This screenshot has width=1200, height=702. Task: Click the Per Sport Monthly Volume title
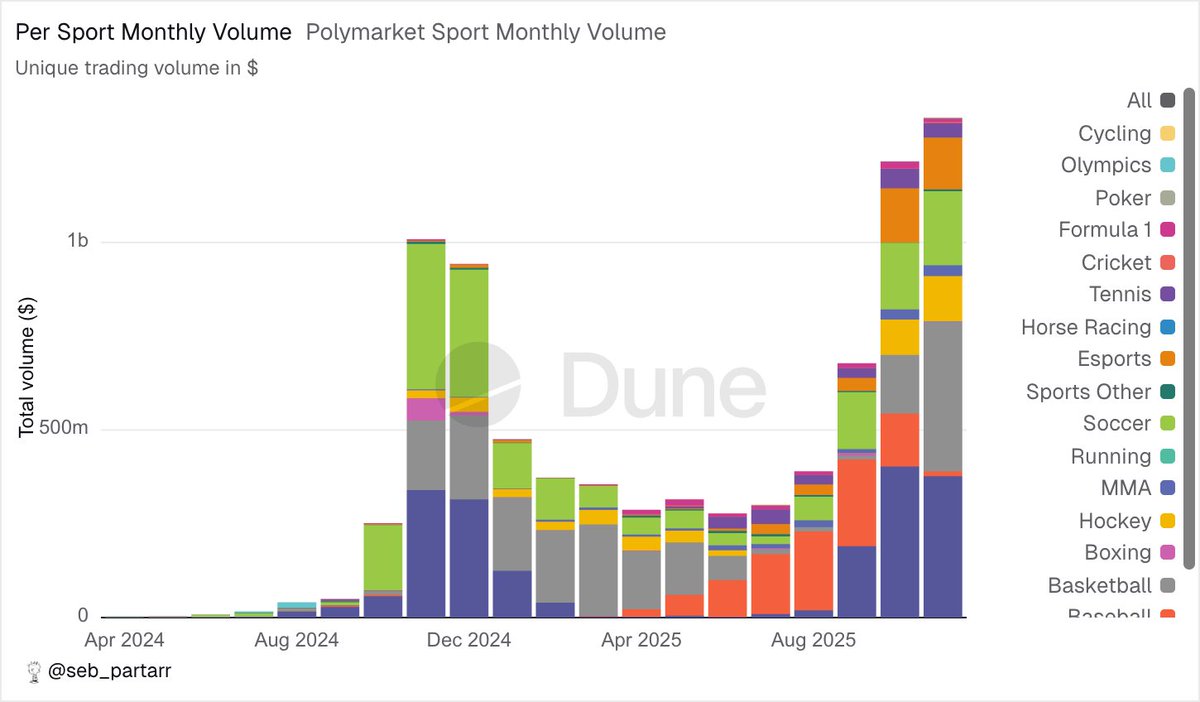tap(153, 32)
